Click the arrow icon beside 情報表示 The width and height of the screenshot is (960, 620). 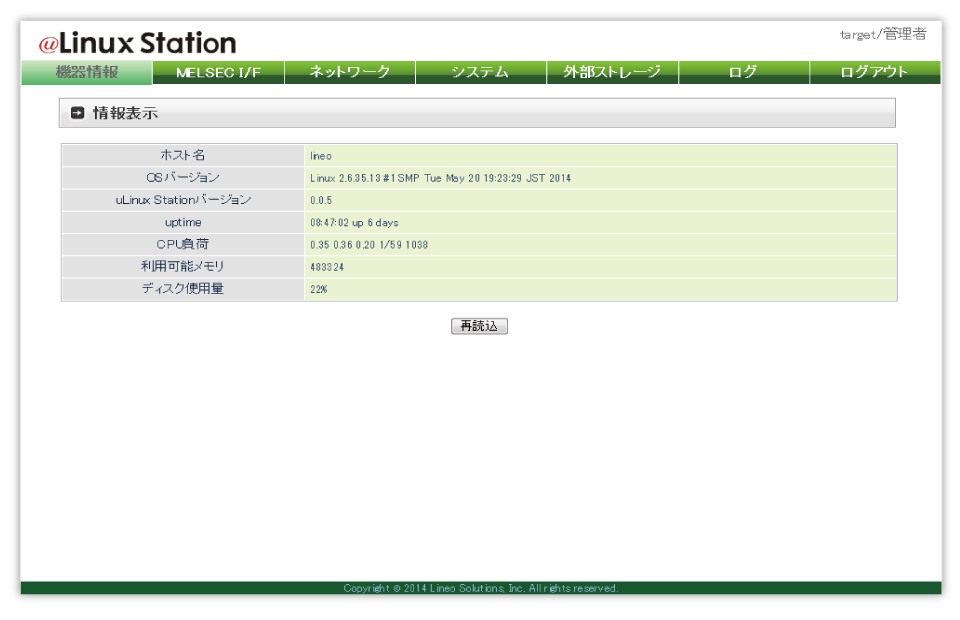tap(78, 114)
